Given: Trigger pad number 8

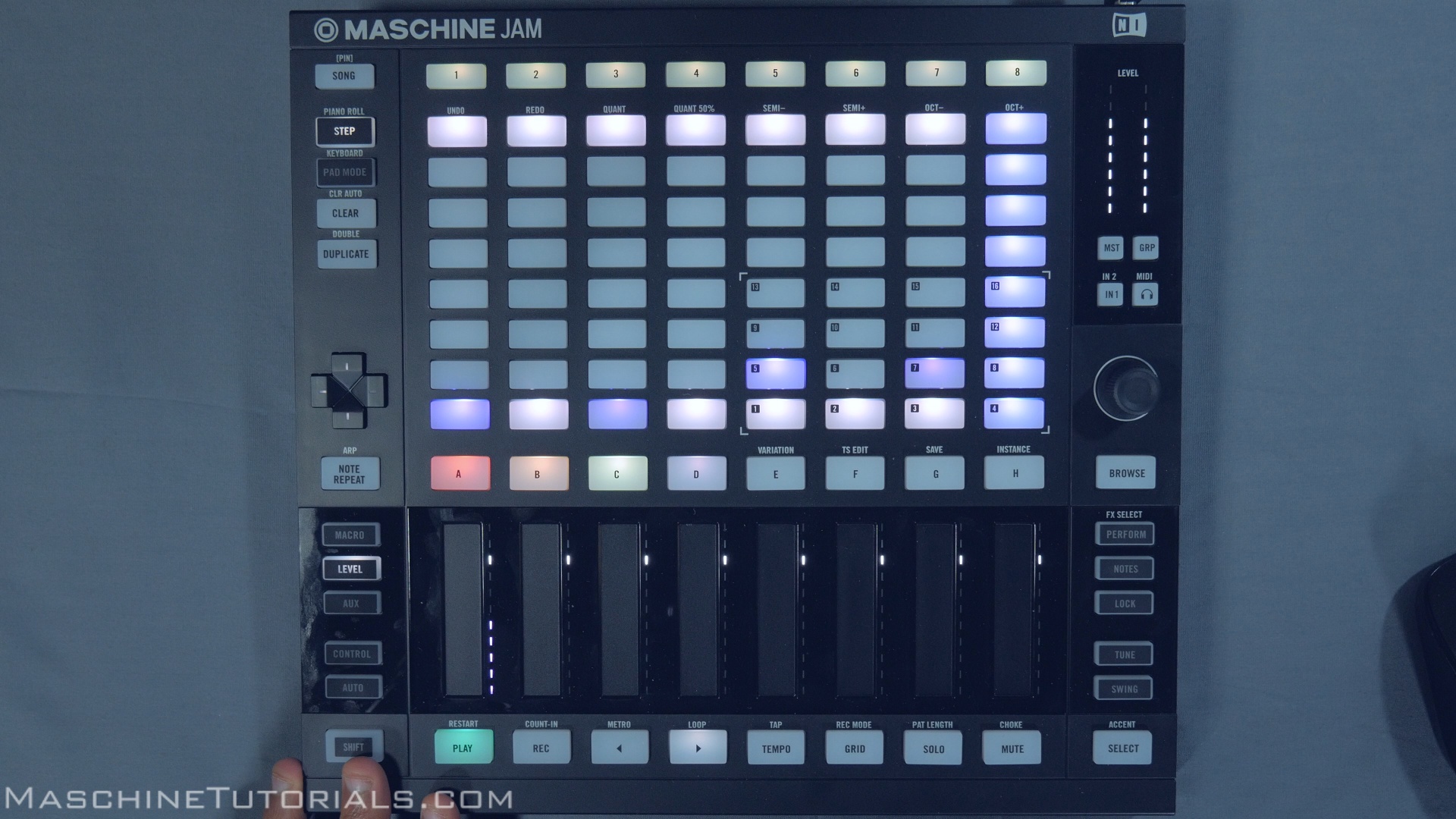Looking at the screenshot, I should click(x=1015, y=373).
